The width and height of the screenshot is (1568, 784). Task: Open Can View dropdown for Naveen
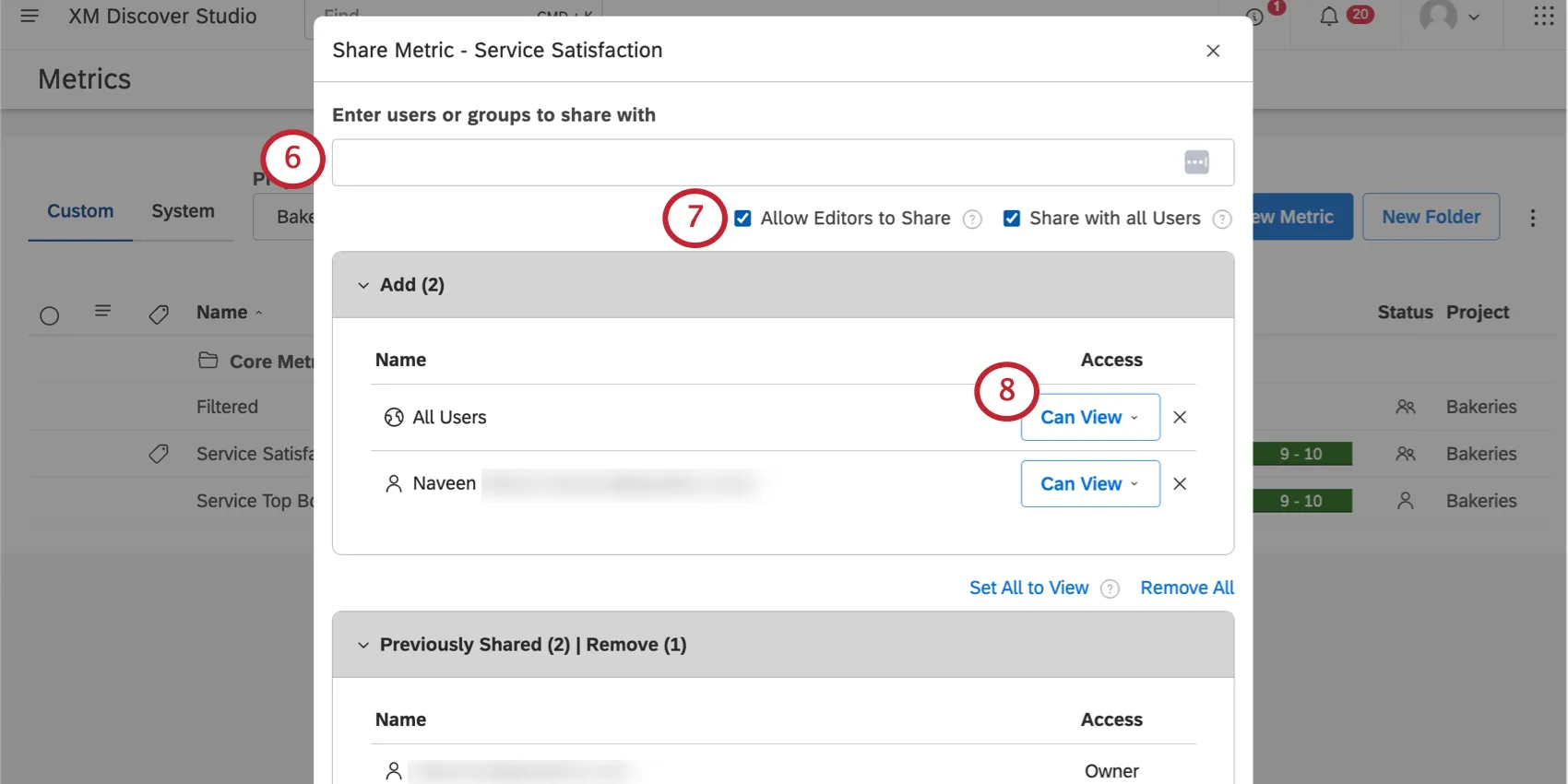pyautogui.click(x=1089, y=484)
